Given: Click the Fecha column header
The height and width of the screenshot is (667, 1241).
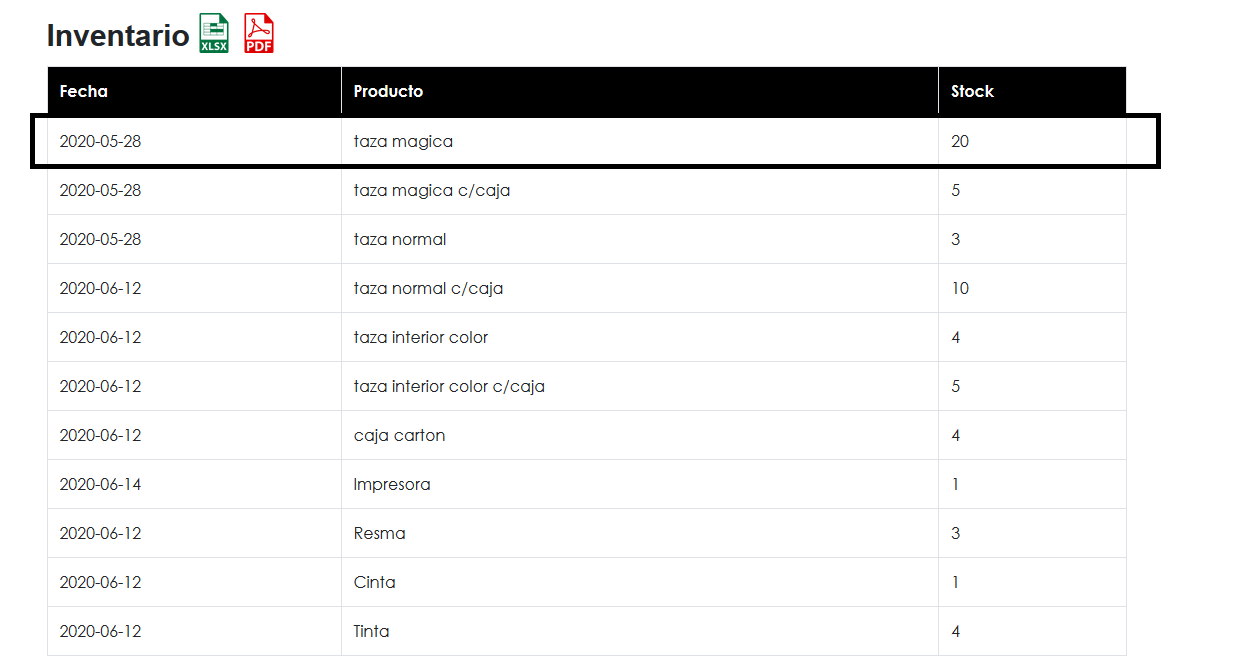Looking at the screenshot, I should (x=195, y=91).
